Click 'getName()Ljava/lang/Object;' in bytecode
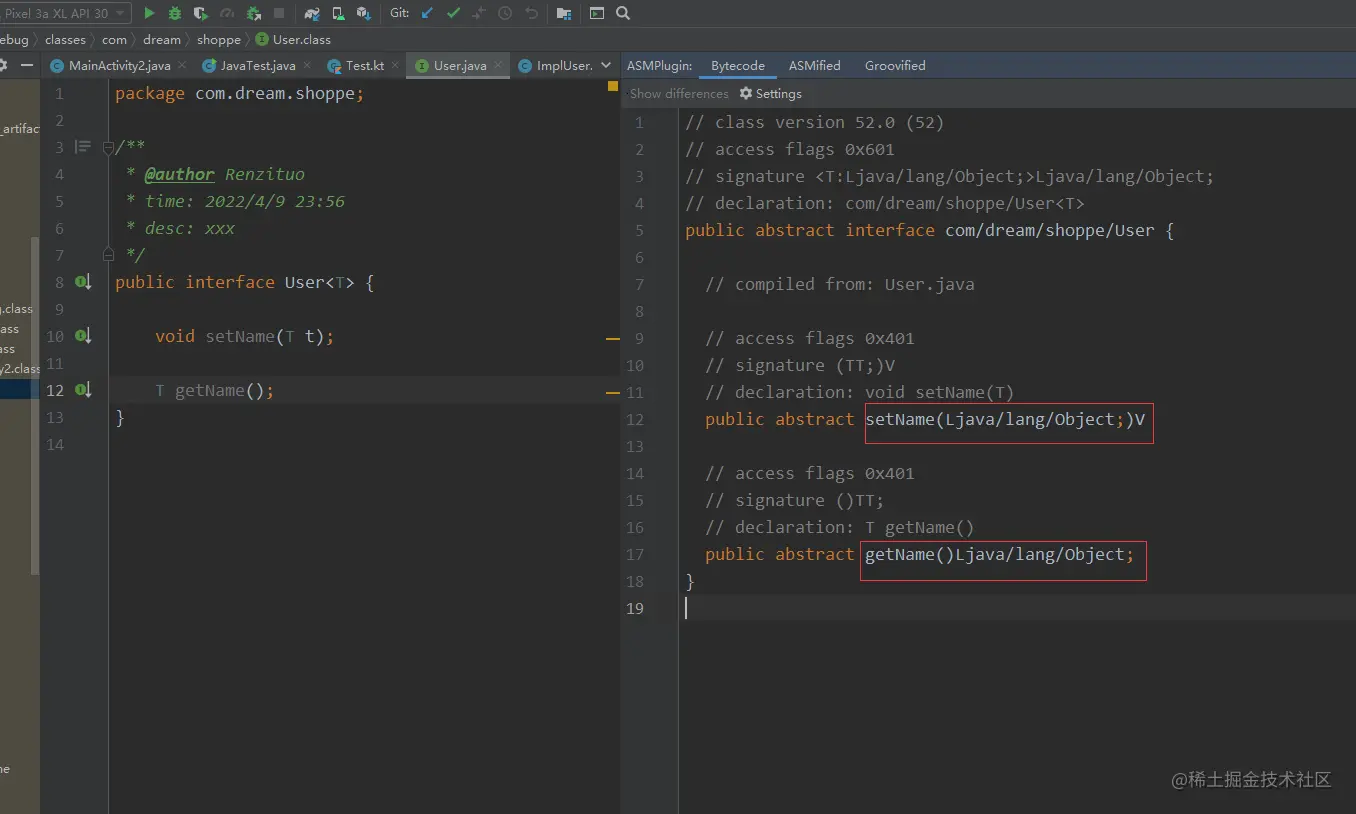This screenshot has width=1356, height=814. click(1000, 554)
